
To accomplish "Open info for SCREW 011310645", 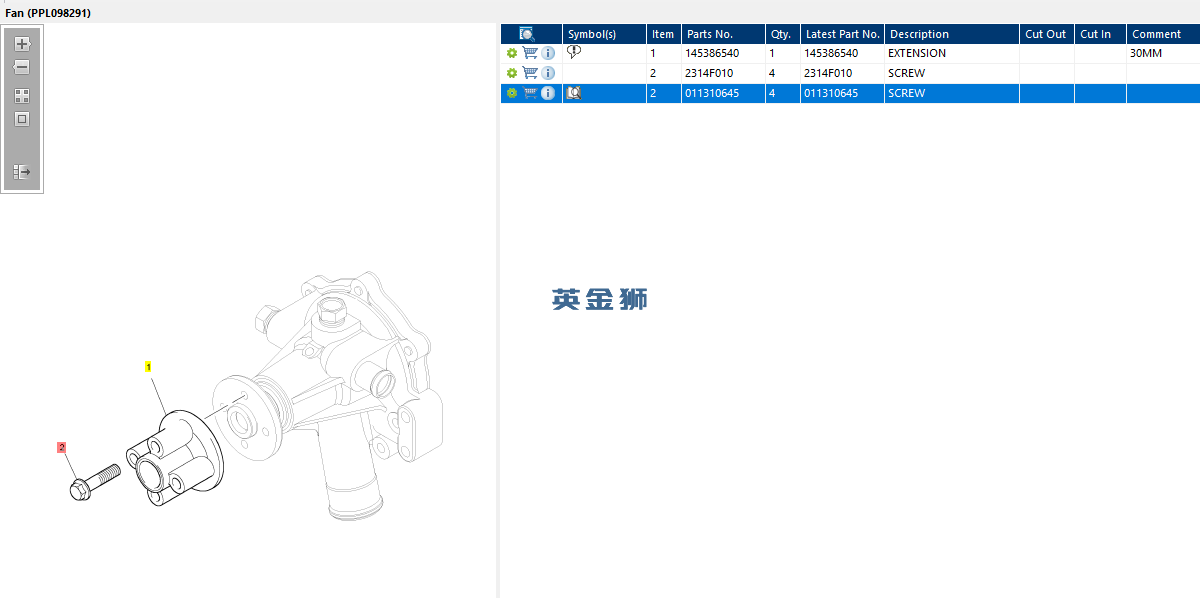I will (548, 93).
